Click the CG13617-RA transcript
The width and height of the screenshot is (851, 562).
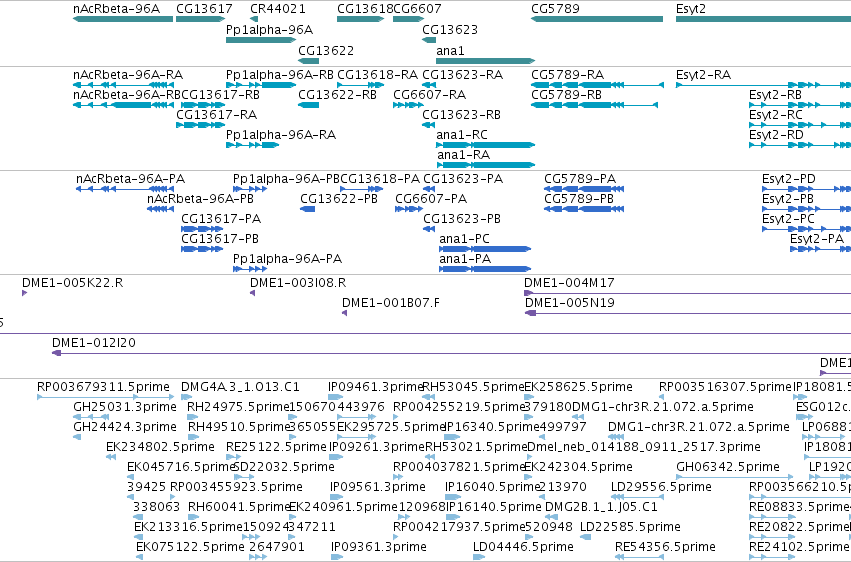[200, 125]
